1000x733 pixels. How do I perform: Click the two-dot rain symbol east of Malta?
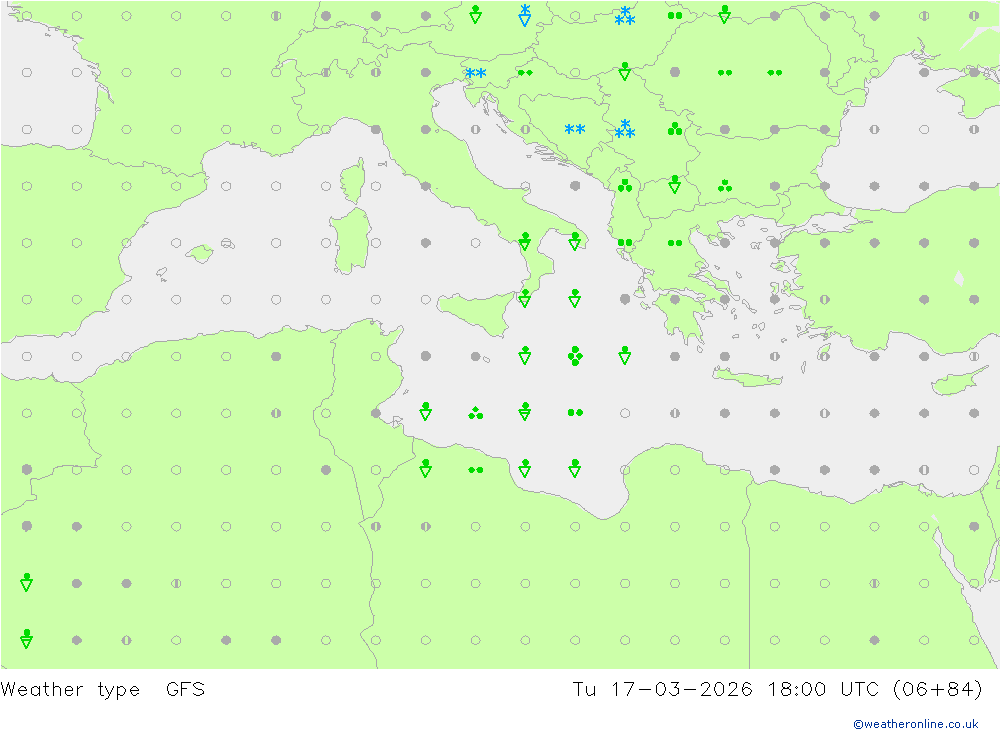(x=575, y=413)
